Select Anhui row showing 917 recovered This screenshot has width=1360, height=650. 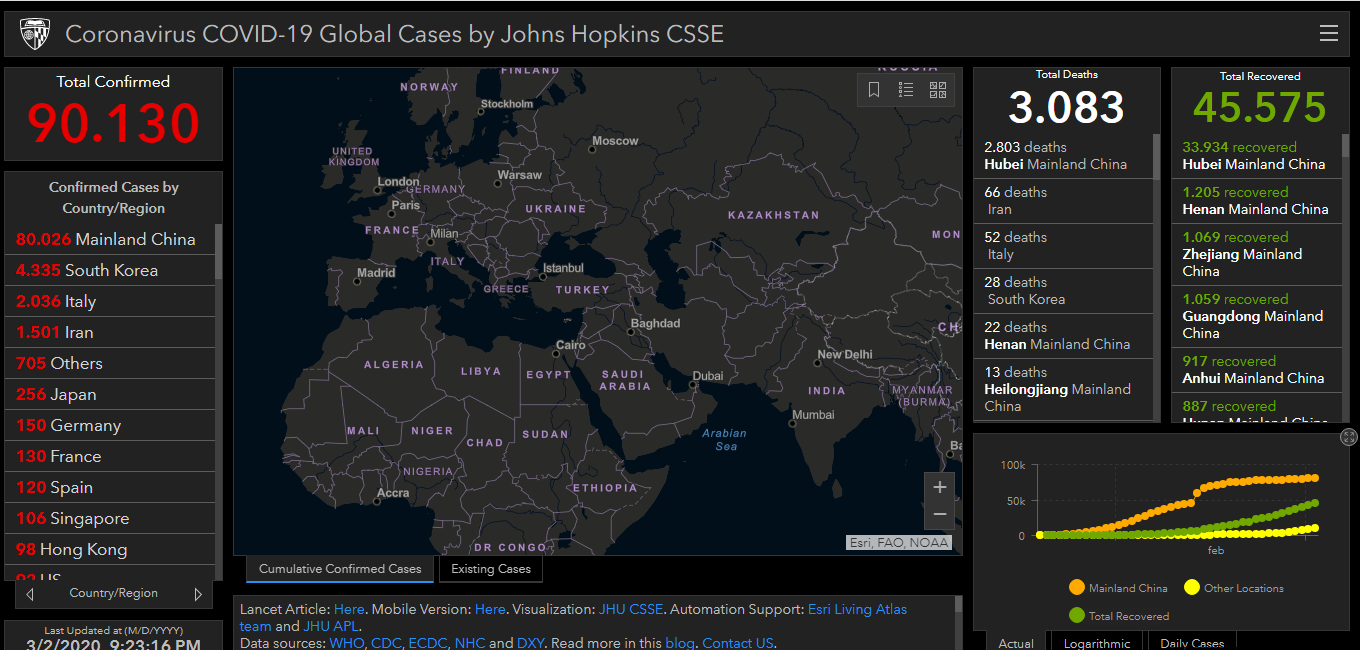pos(1257,370)
